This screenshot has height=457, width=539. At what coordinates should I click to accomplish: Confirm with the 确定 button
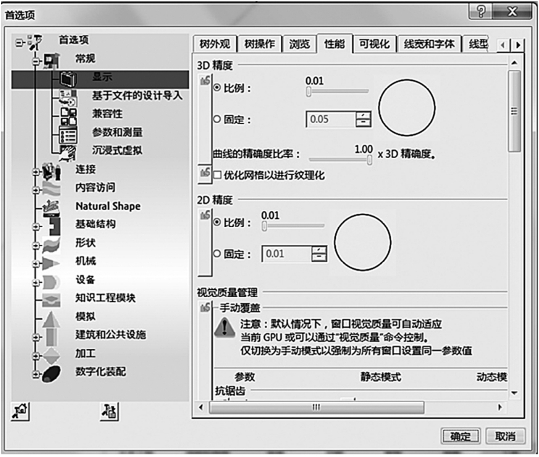460,436
